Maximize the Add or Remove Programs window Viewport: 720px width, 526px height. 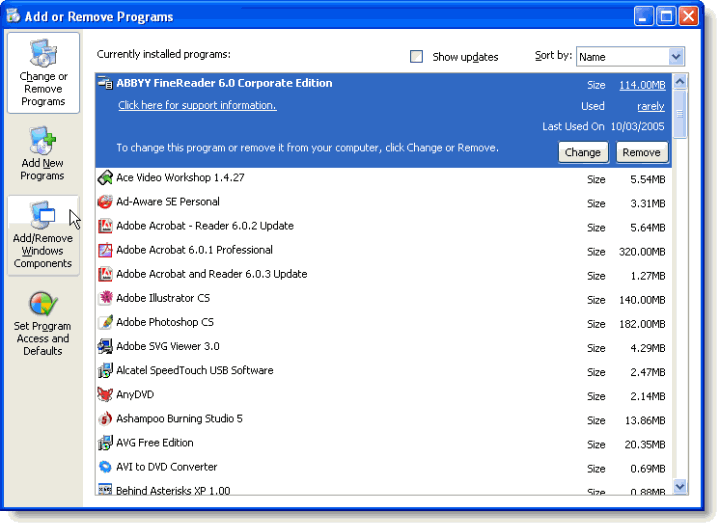pyautogui.click(x=666, y=17)
